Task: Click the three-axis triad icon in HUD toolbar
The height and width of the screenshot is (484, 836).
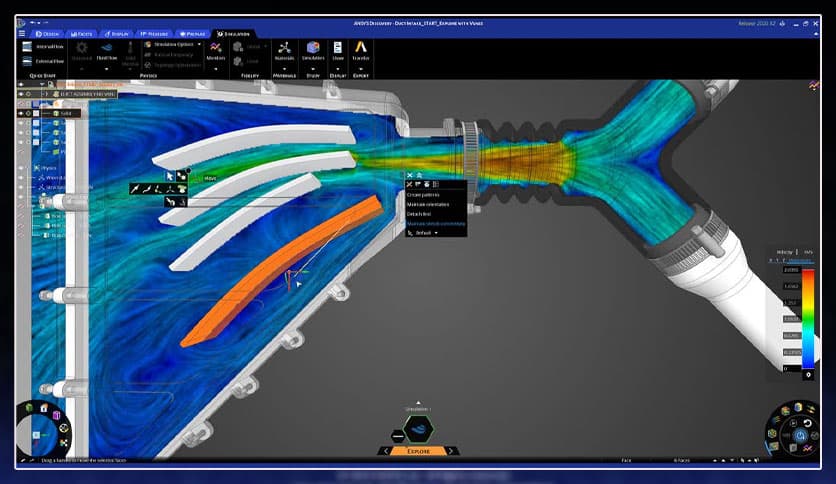Action: point(170,189)
